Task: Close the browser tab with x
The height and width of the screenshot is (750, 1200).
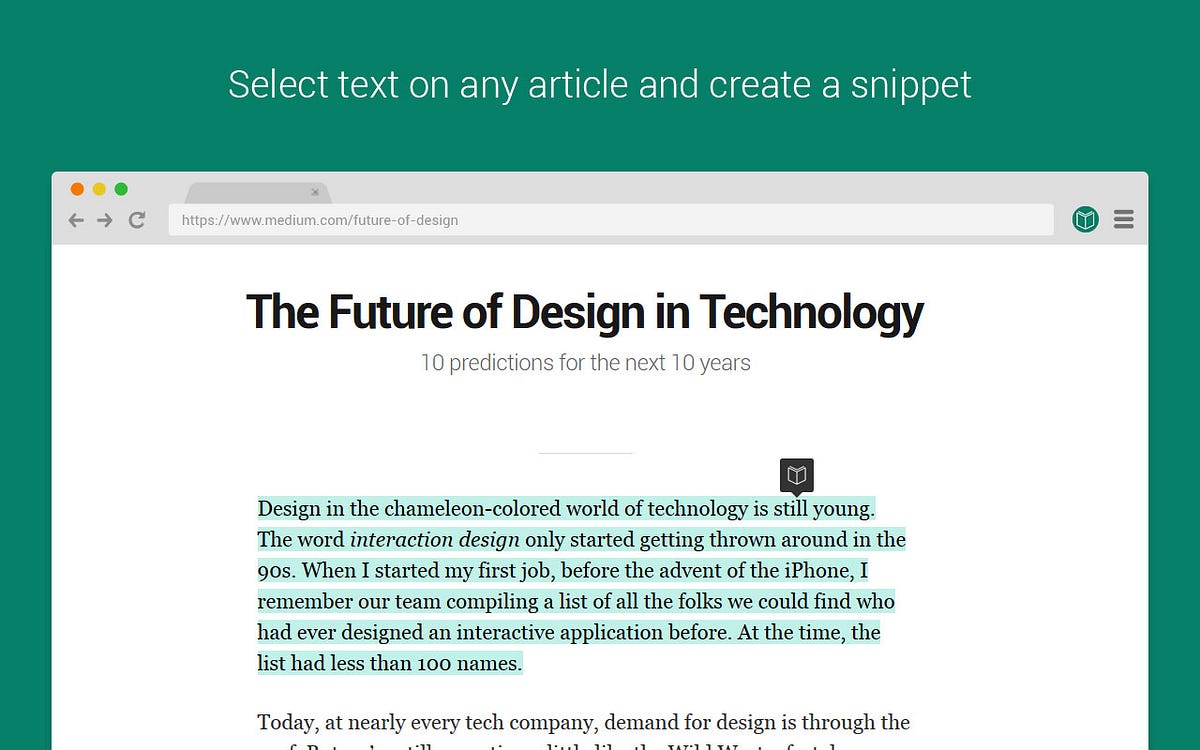Action: click(315, 192)
